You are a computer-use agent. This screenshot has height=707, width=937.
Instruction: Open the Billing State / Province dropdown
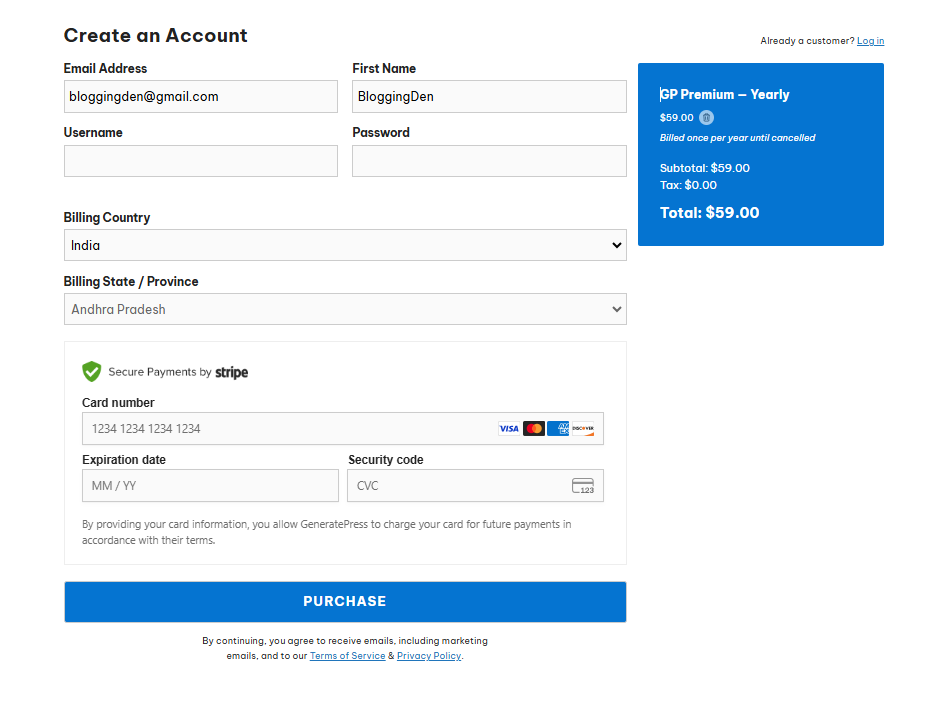pyautogui.click(x=345, y=309)
